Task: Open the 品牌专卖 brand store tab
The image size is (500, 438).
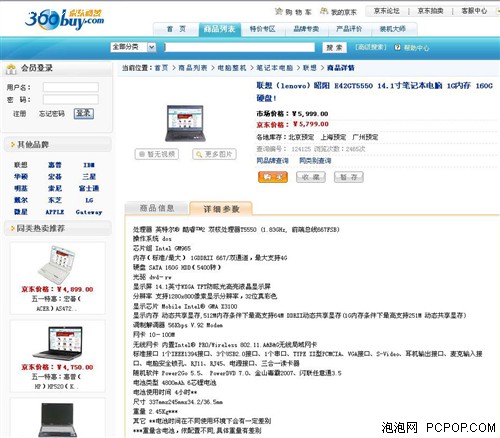Action: (x=306, y=29)
